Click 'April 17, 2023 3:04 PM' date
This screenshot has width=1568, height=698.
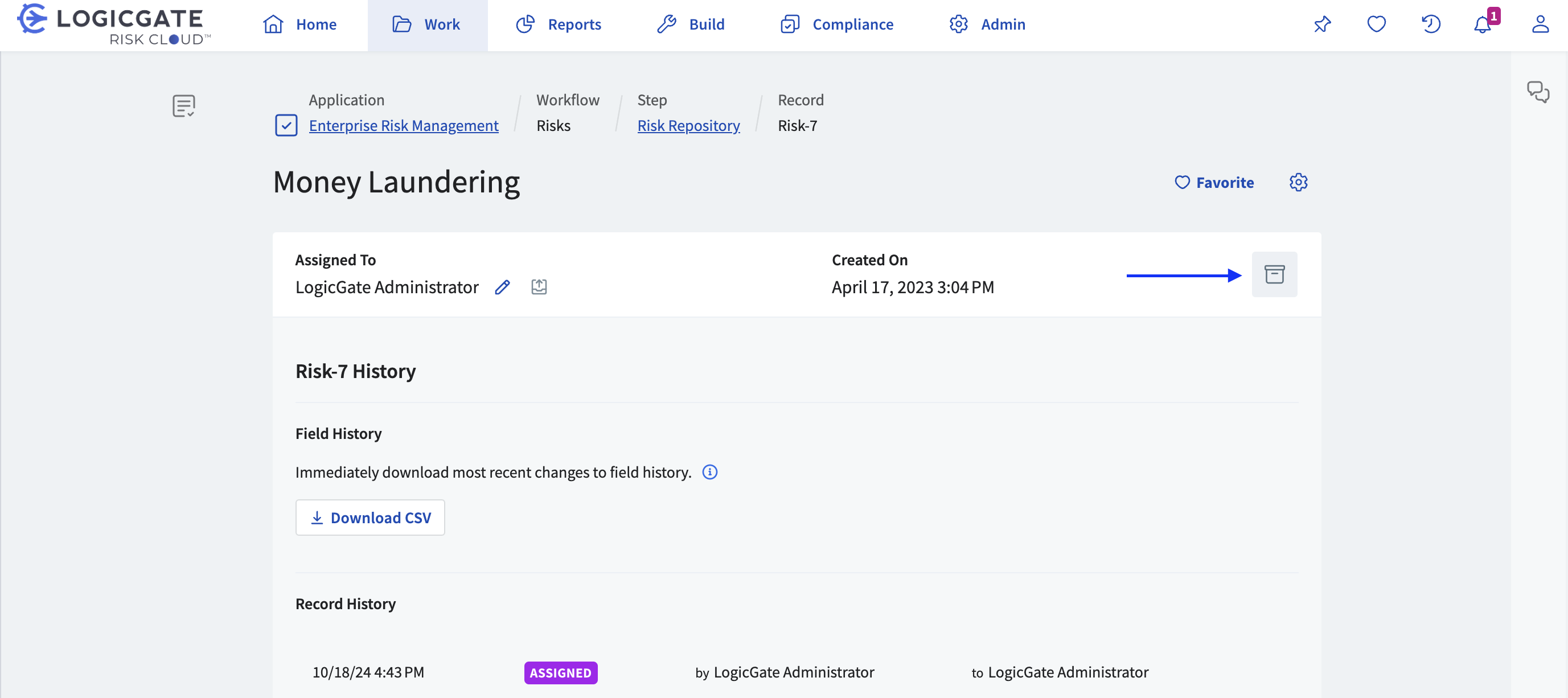(x=913, y=288)
